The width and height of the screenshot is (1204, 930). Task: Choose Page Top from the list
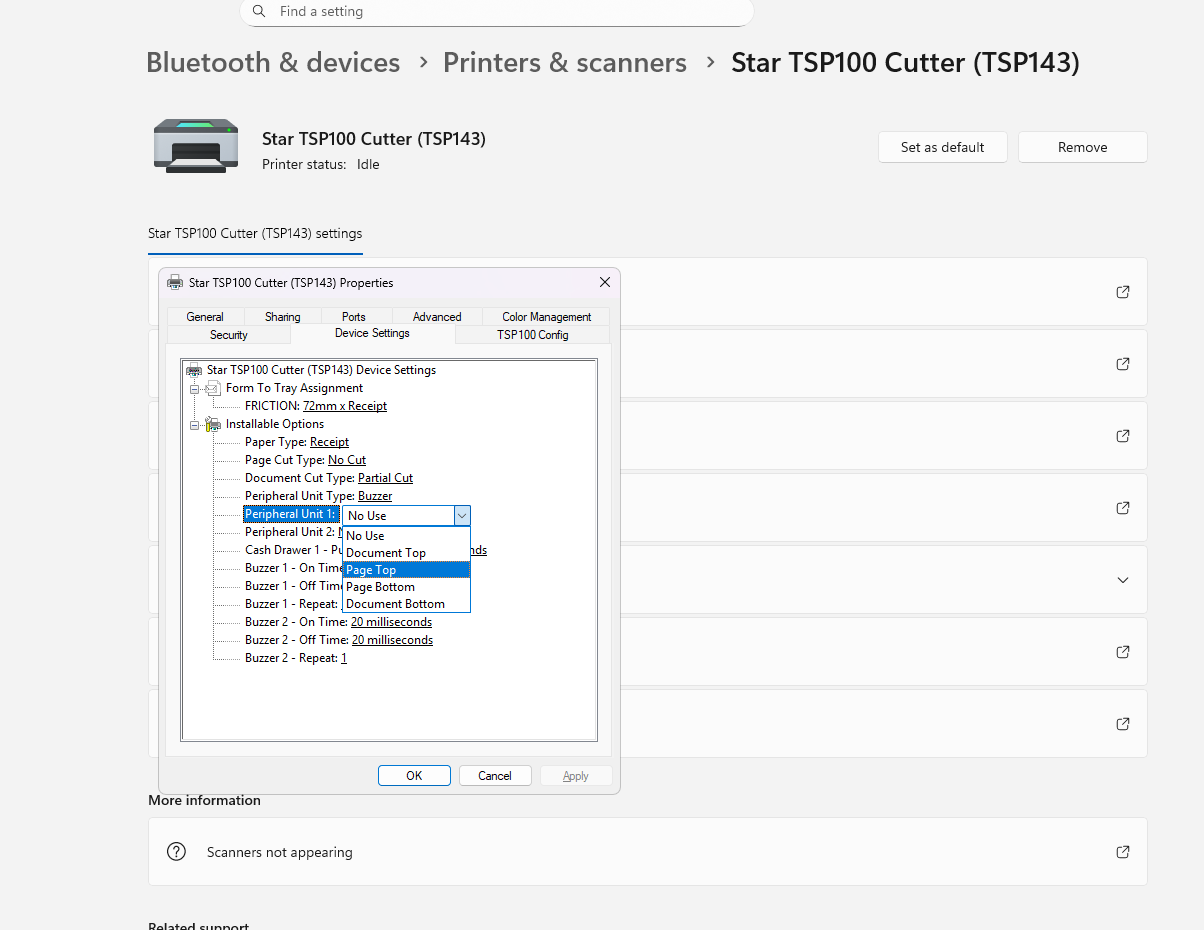click(x=406, y=570)
